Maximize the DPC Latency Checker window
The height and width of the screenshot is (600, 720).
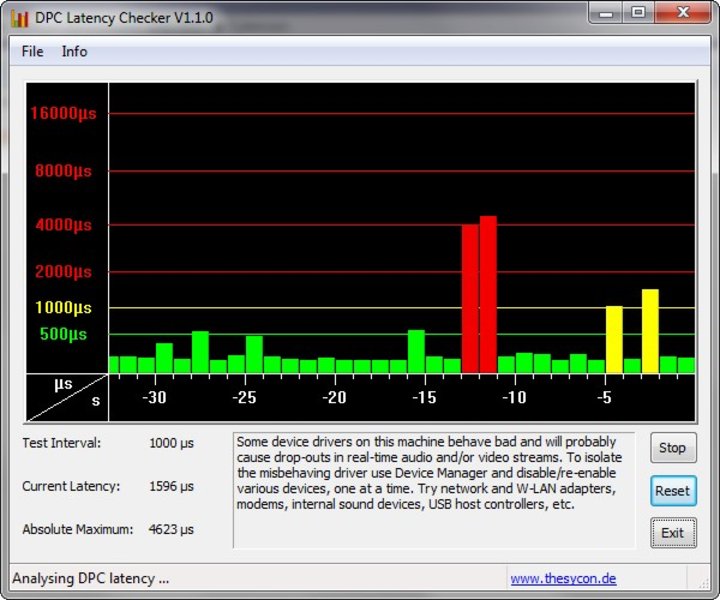tap(638, 12)
